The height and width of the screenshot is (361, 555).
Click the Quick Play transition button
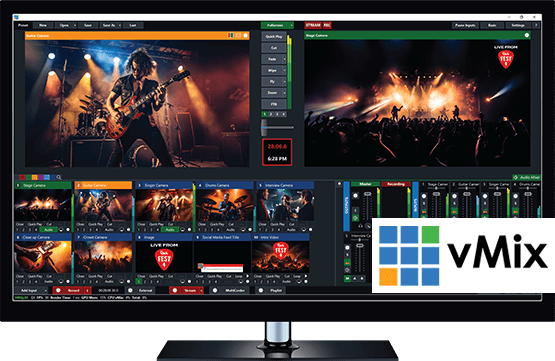coord(274,36)
